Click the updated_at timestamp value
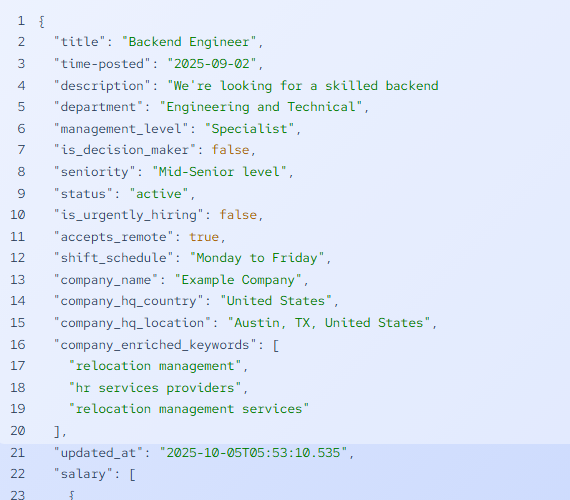 (x=253, y=453)
